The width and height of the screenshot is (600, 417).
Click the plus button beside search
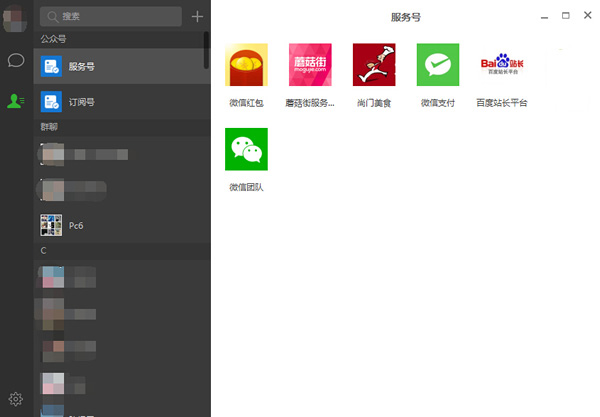[x=197, y=17]
